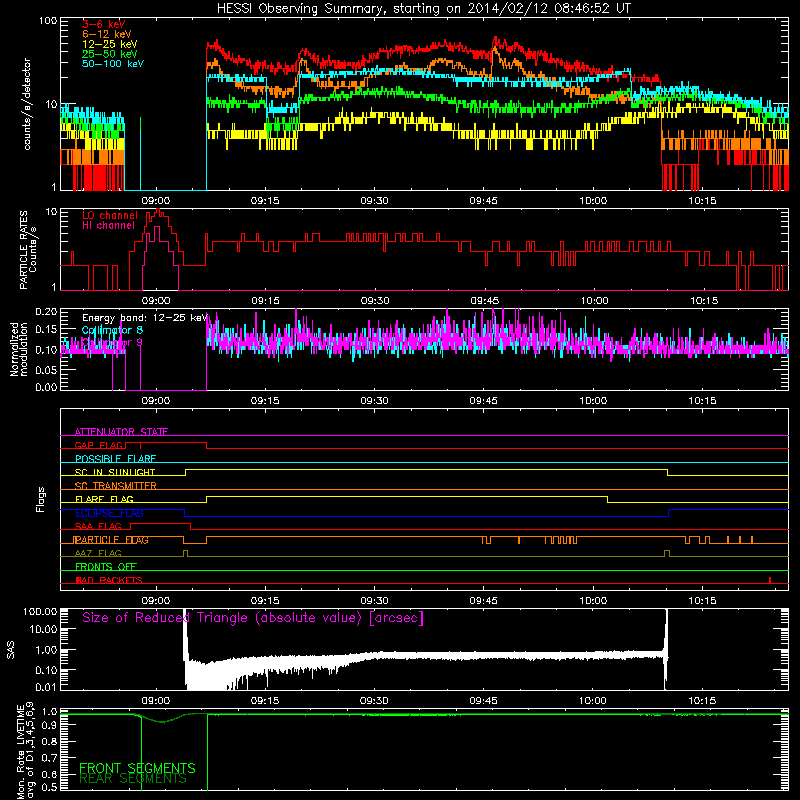This screenshot has width=800, height=800.
Task: Click the 'SAA FLAG' label
Action: 98,526
